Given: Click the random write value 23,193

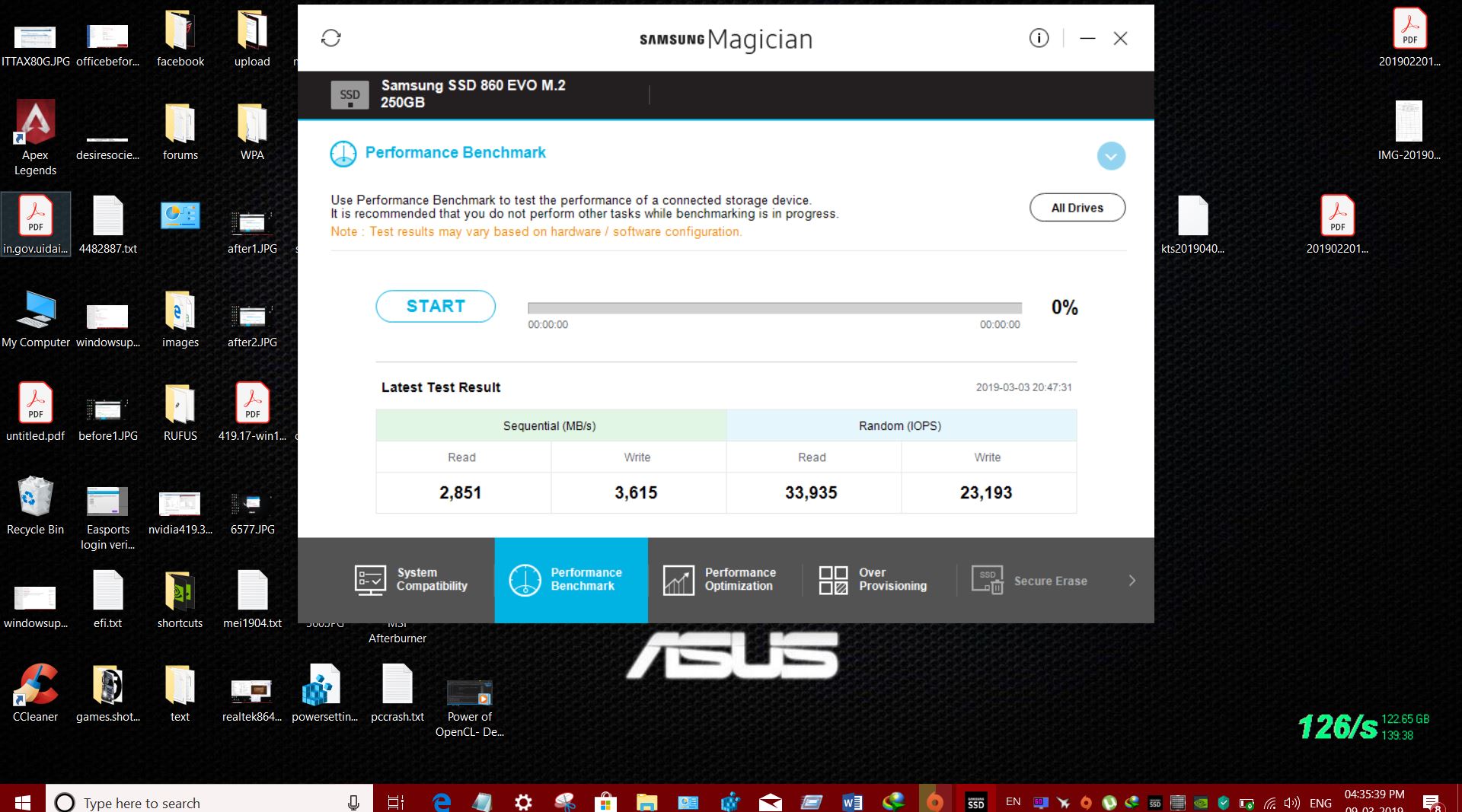Looking at the screenshot, I should pos(986,493).
